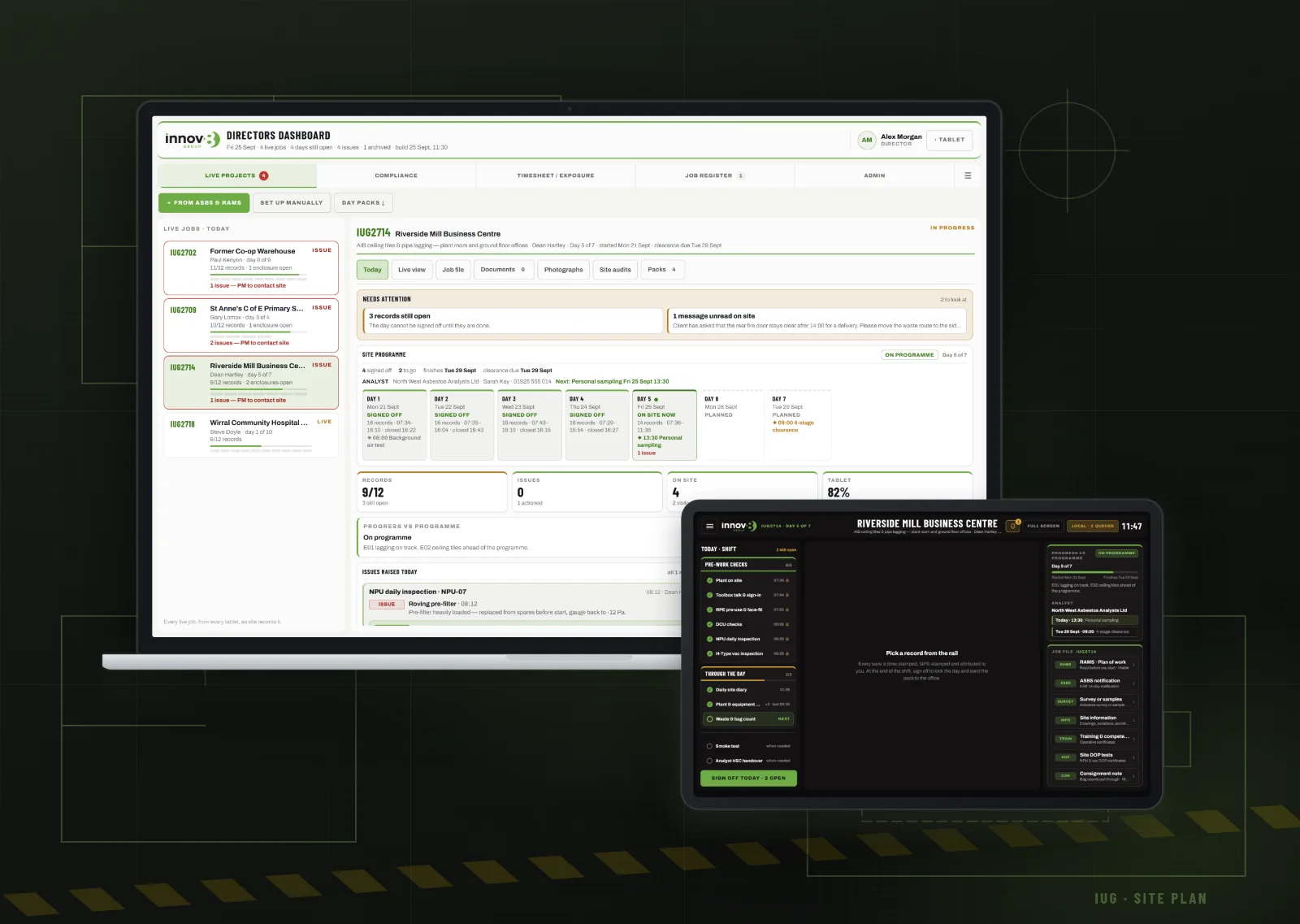Switch to the Timesheet / Exposure tab
The image size is (1300, 924).
(556, 176)
